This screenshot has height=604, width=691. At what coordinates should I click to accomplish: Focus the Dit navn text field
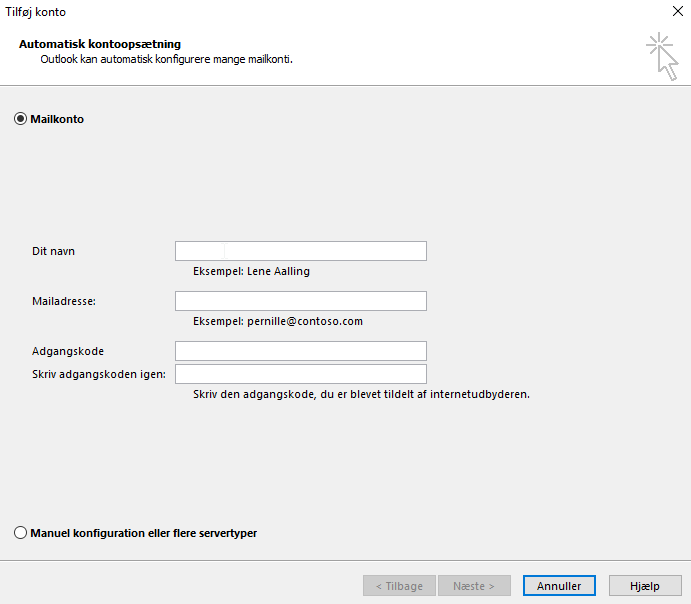301,251
